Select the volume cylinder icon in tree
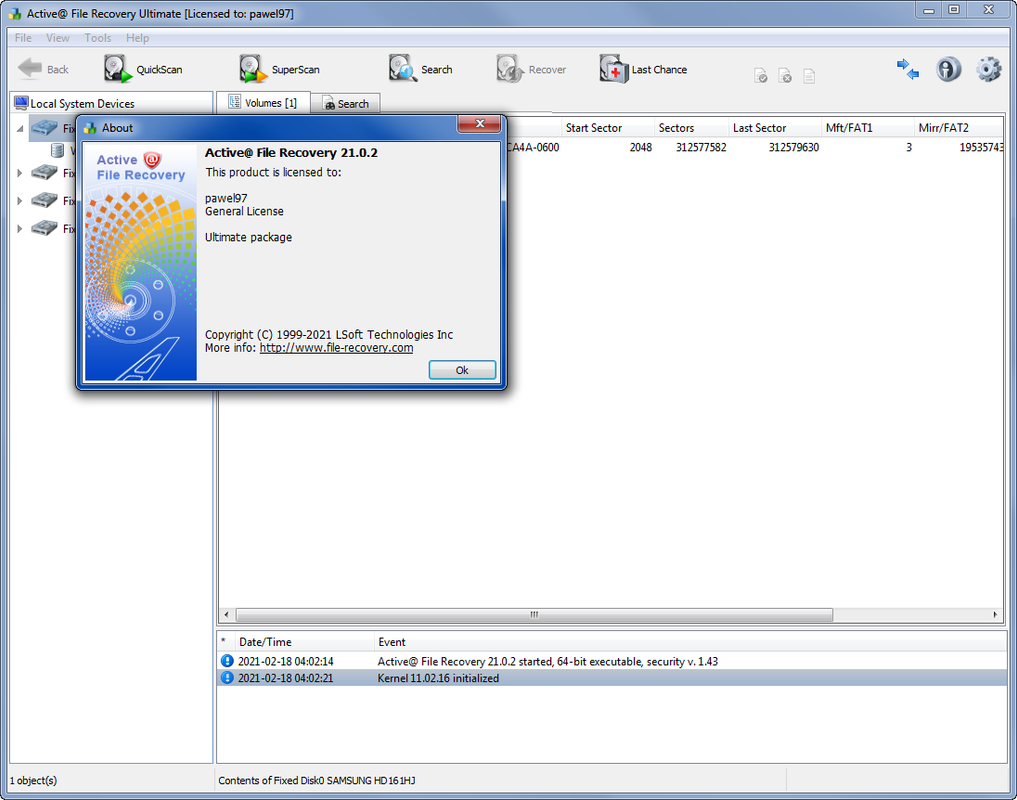The height and width of the screenshot is (800, 1017). [x=57, y=151]
